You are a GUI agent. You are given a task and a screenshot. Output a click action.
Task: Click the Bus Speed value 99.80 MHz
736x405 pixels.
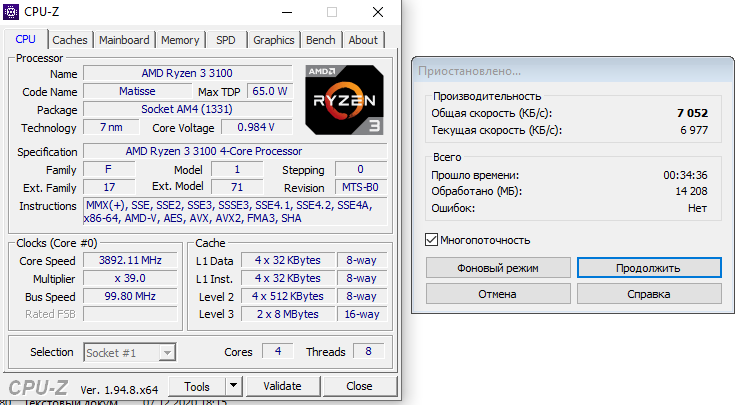[x=130, y=296]
